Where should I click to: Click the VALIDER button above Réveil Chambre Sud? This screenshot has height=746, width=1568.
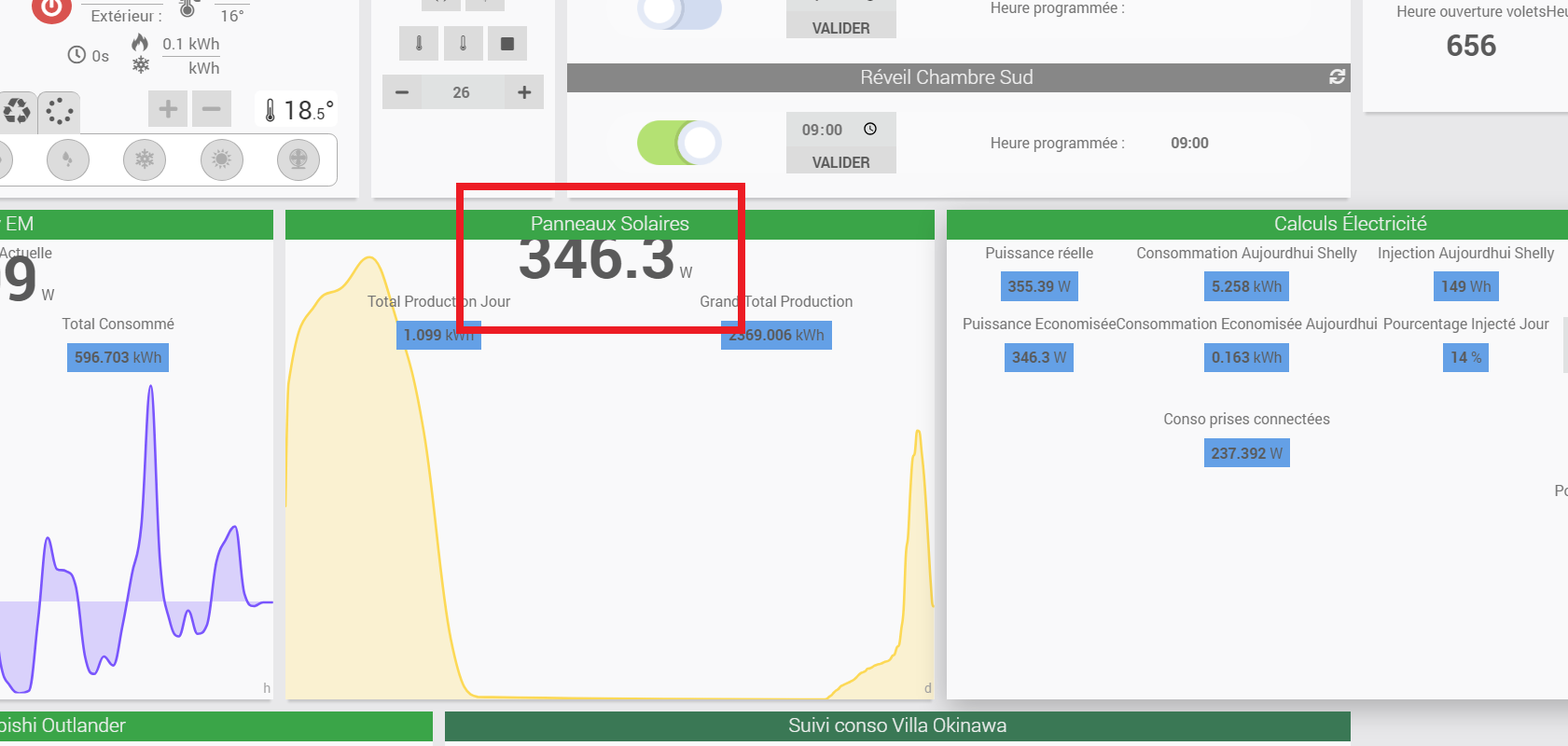pos(840,27)
